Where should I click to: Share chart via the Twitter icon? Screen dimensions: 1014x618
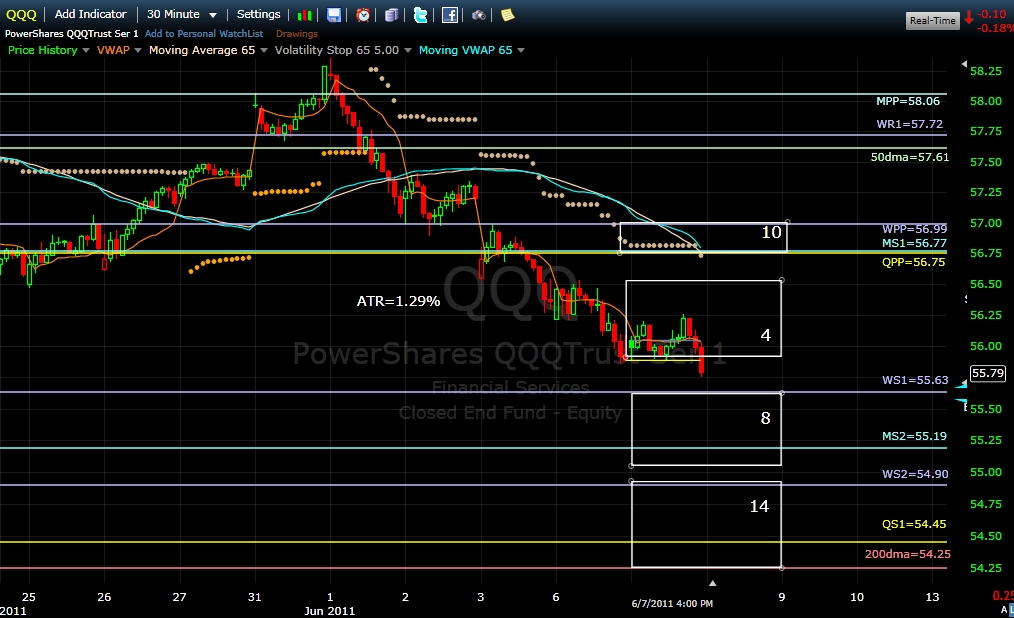pyautogui.click(x=420, y=15)
